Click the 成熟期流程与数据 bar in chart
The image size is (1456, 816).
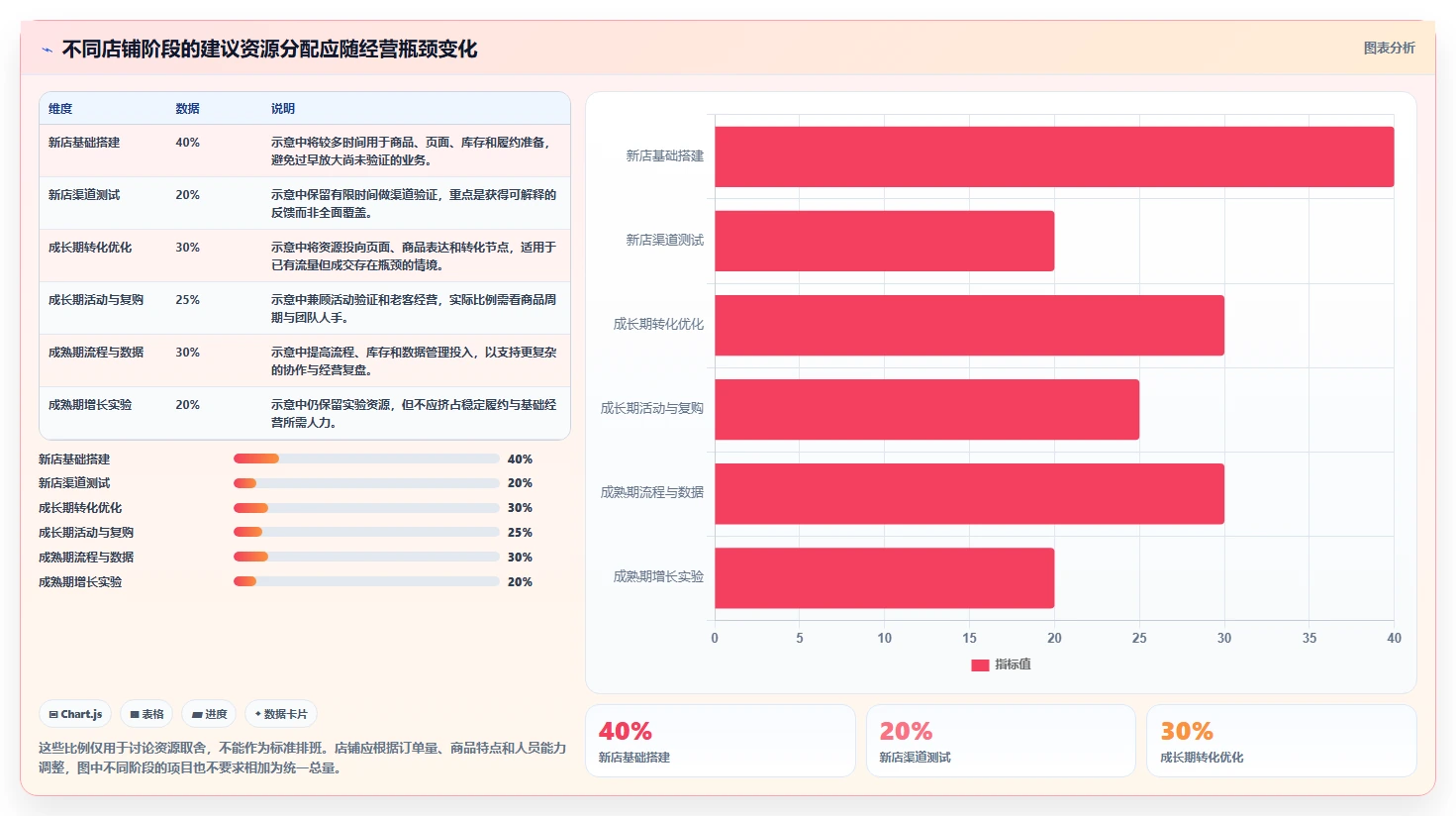(x=970, y=493)
